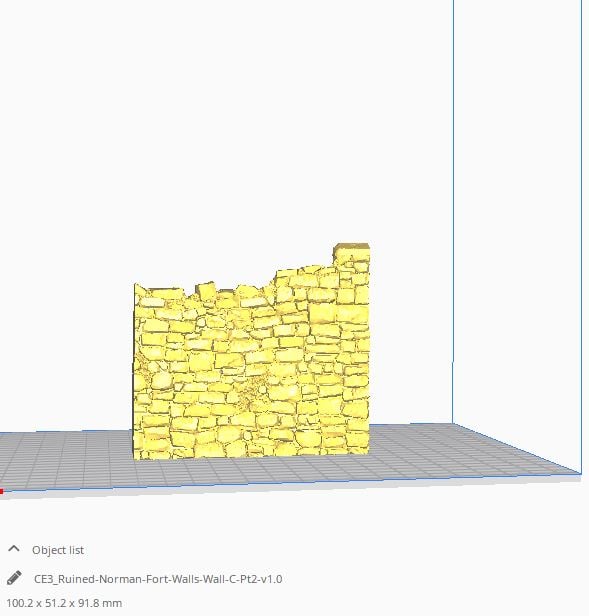The width and height of the screenshot is (589, 616).
Task: Click the build plate's far right front corner
Action: point(580,473)
